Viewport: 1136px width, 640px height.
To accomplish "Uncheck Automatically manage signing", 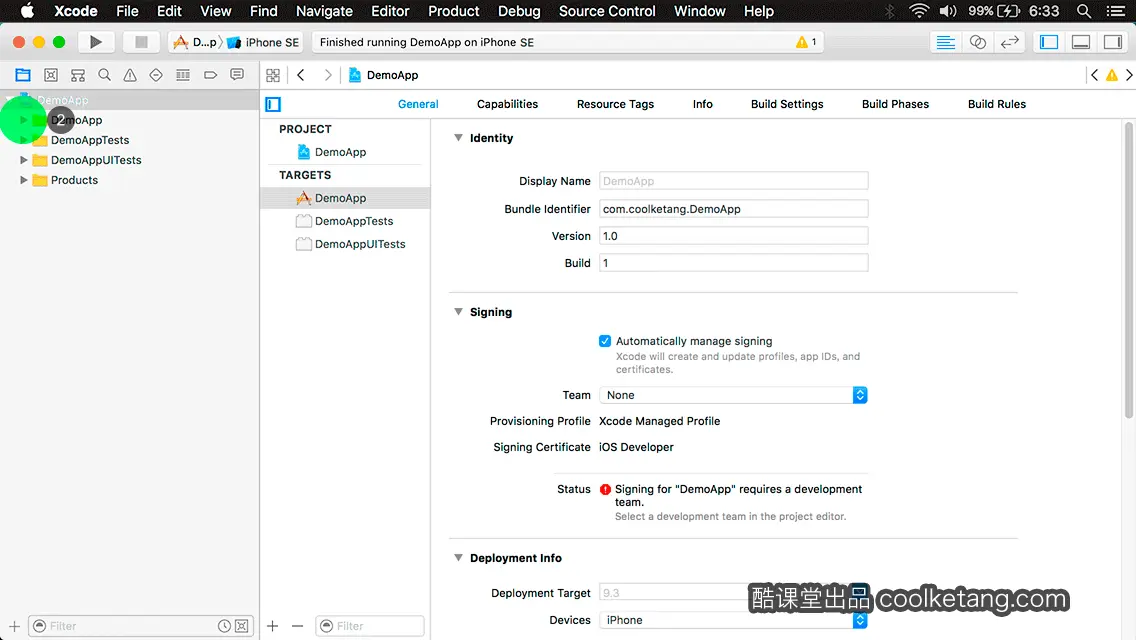I will pos(605,341).
